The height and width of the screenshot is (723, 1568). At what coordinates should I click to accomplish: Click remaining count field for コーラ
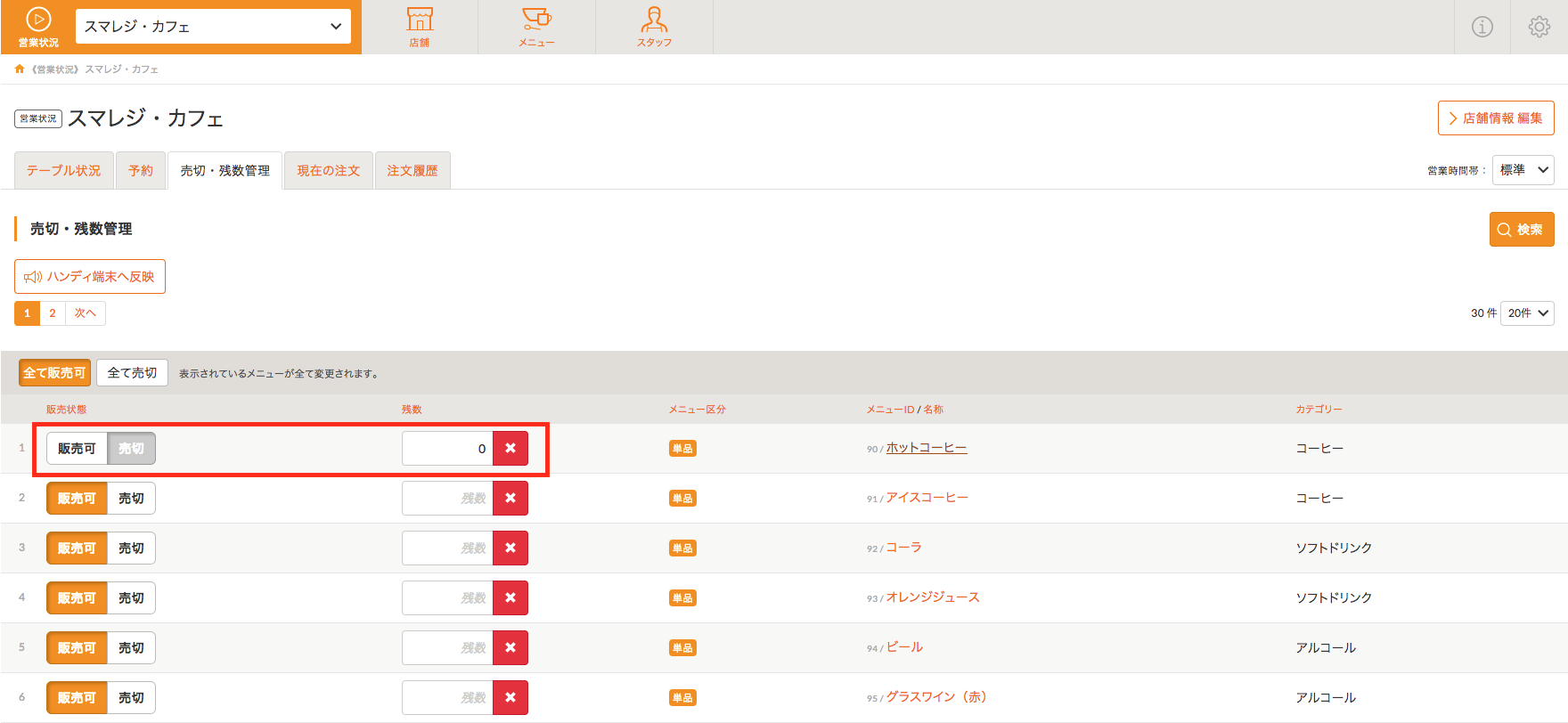click(x=447, y=548)
